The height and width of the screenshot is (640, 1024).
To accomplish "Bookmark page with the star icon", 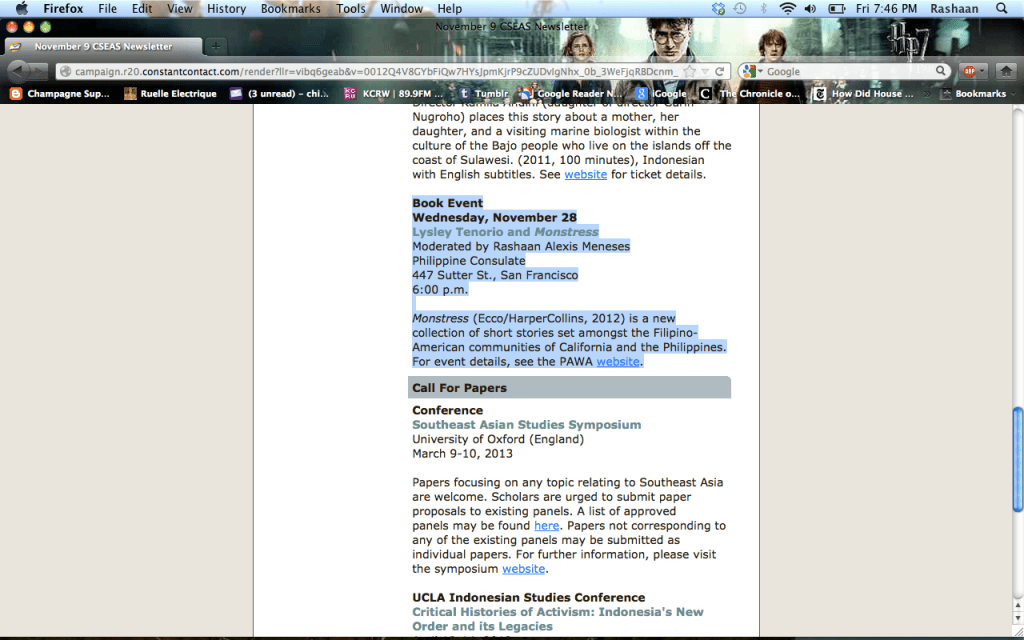I will click(690, 72).
